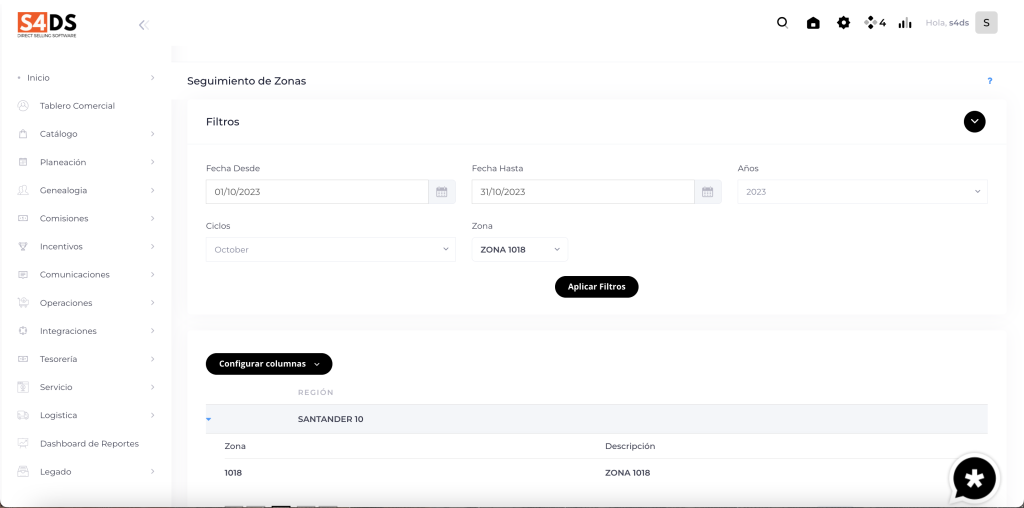1024x508 pixels.
Task: Open Configurar columnas dropdown button
Action: coord(268,364)
